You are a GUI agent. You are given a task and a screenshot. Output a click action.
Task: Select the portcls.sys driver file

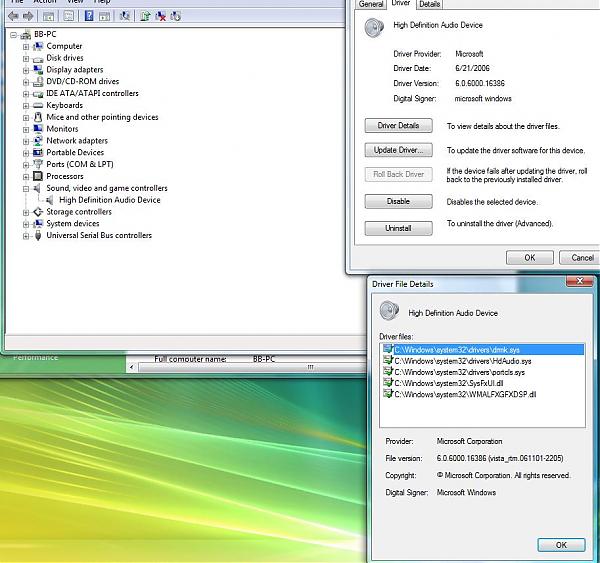(454, 372)
